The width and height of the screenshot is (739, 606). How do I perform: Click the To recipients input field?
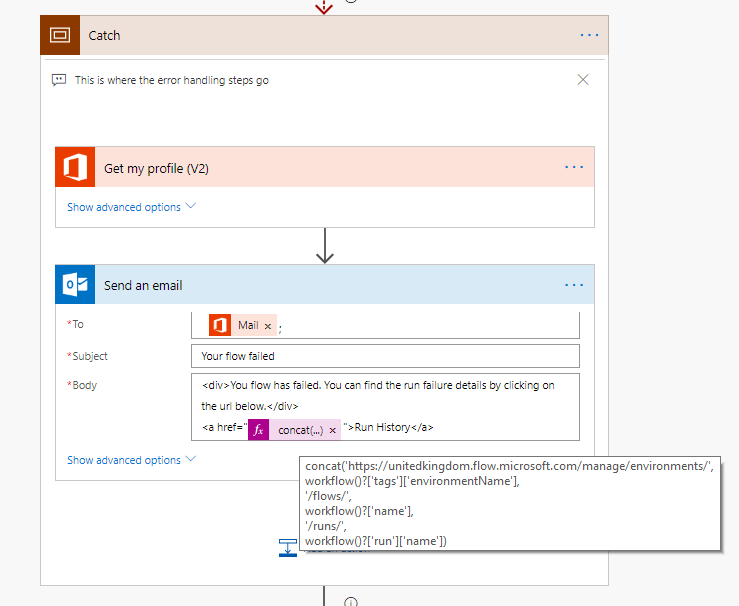point(385,325)
